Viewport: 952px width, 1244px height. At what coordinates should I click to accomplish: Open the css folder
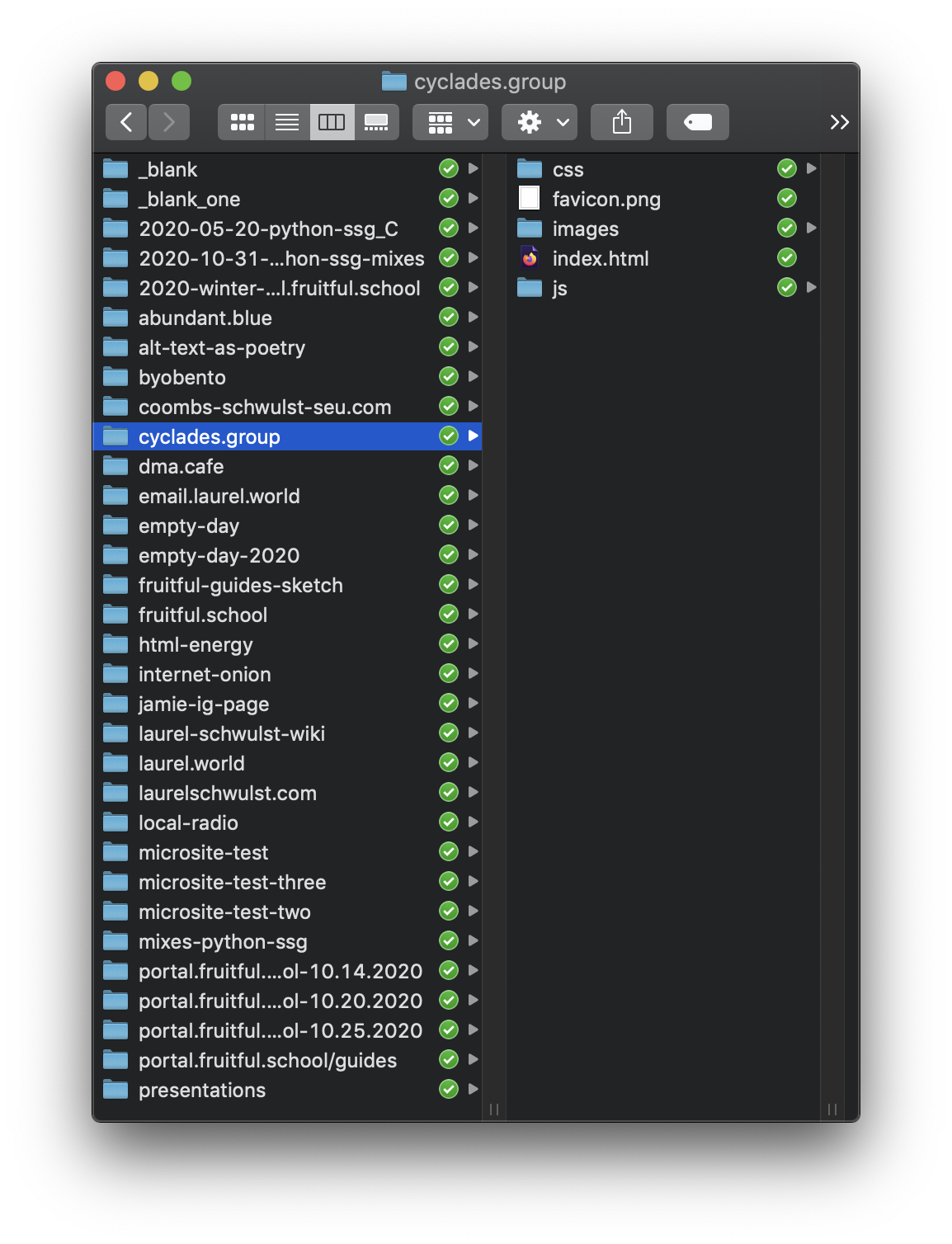point(568,169)
